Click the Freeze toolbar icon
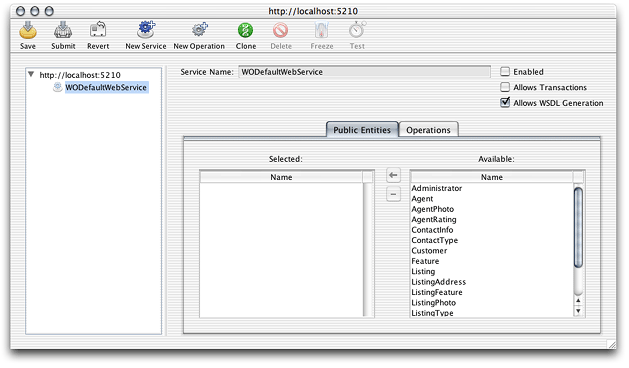 click(x=321, y=30)
